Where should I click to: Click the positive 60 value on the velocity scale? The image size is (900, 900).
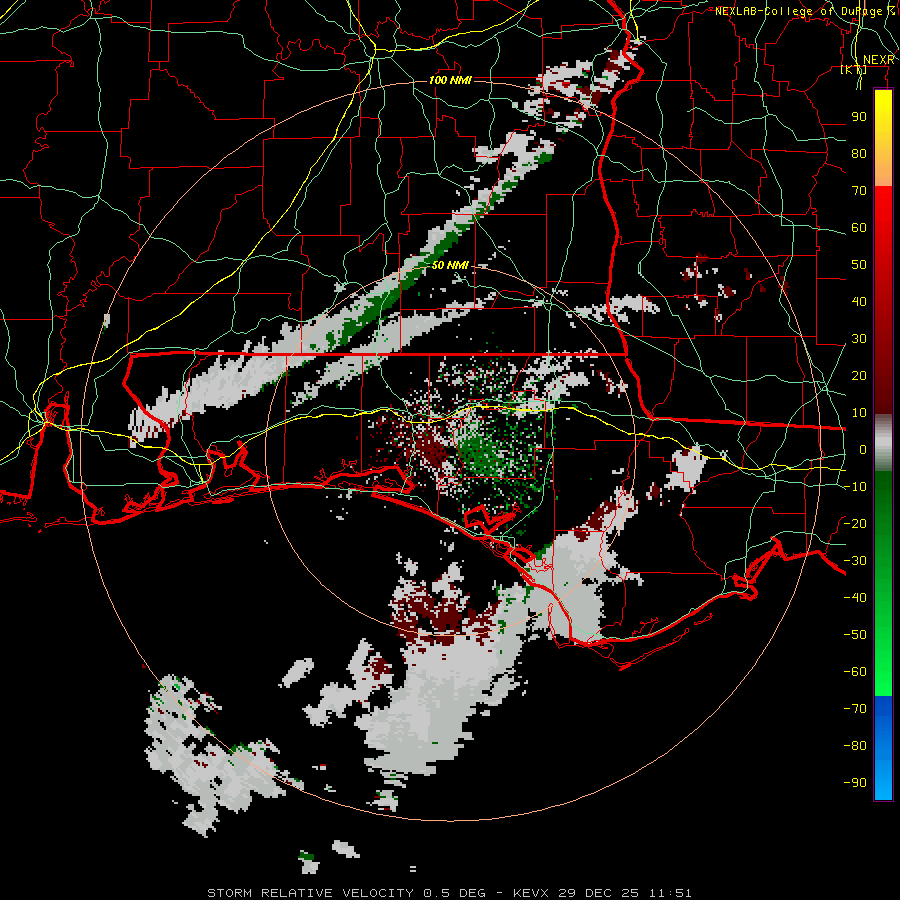click(859, 228)
